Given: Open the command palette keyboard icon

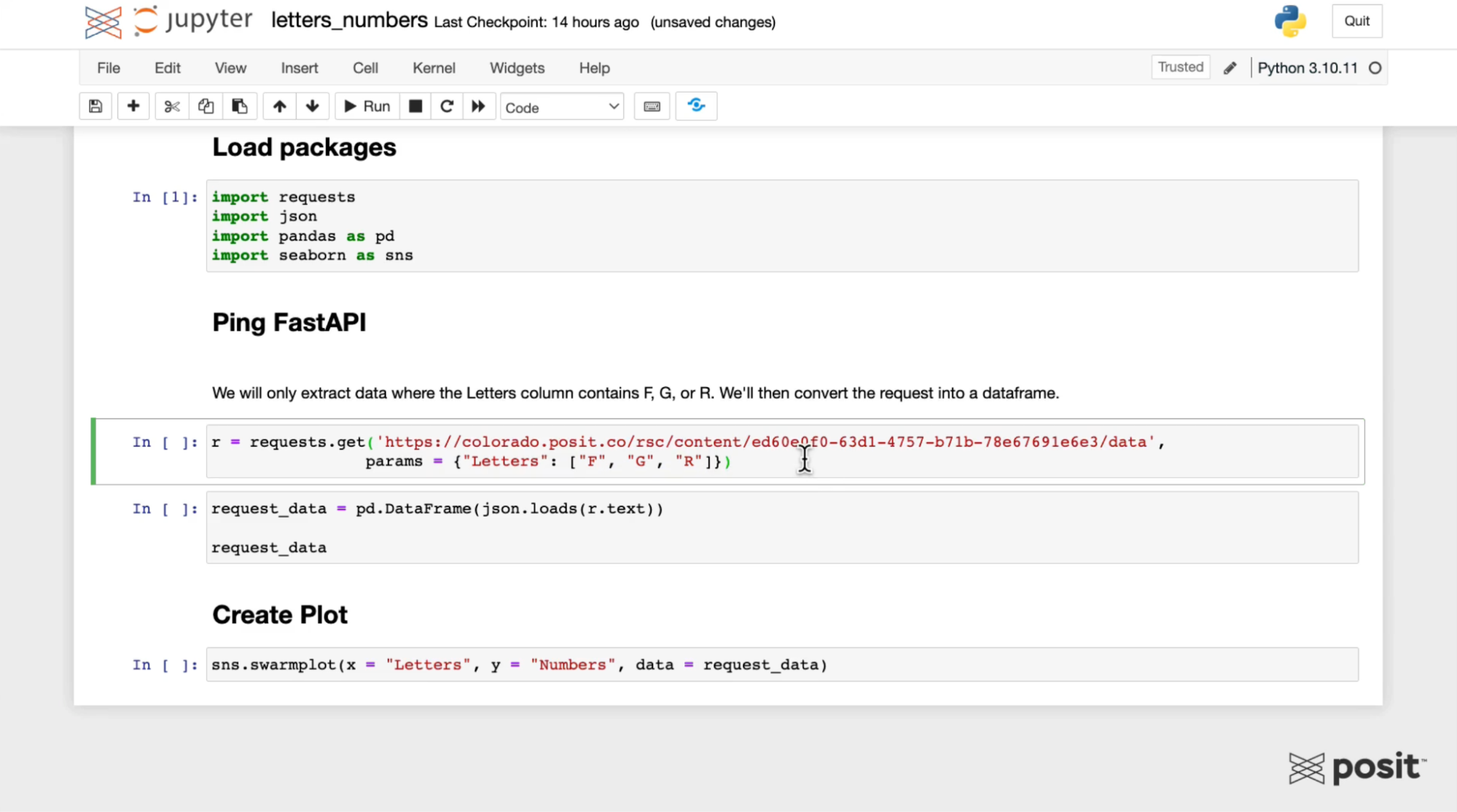Looking at the screenshot, I should pos(652,106).
